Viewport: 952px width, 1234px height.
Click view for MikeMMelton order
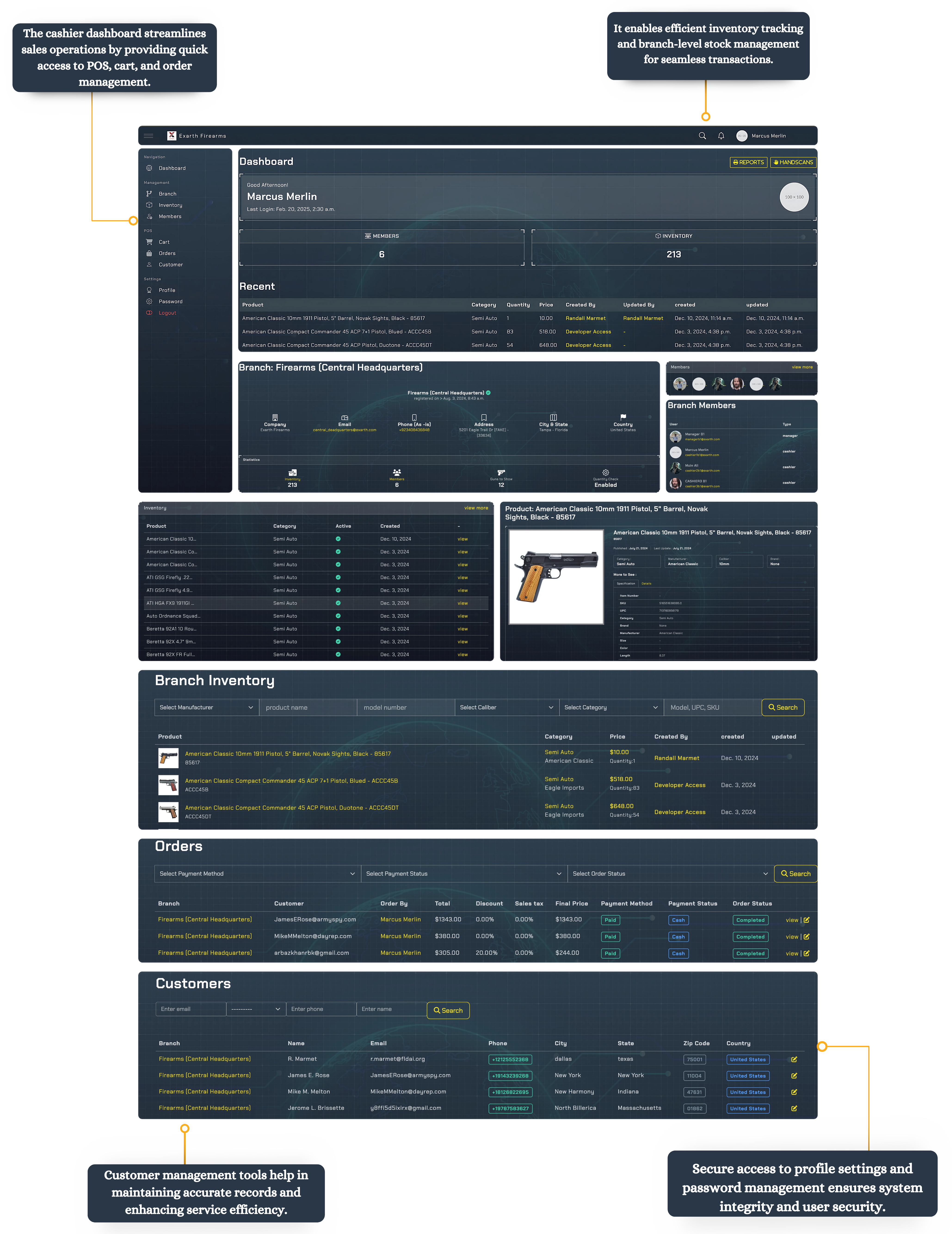[792, 937]
